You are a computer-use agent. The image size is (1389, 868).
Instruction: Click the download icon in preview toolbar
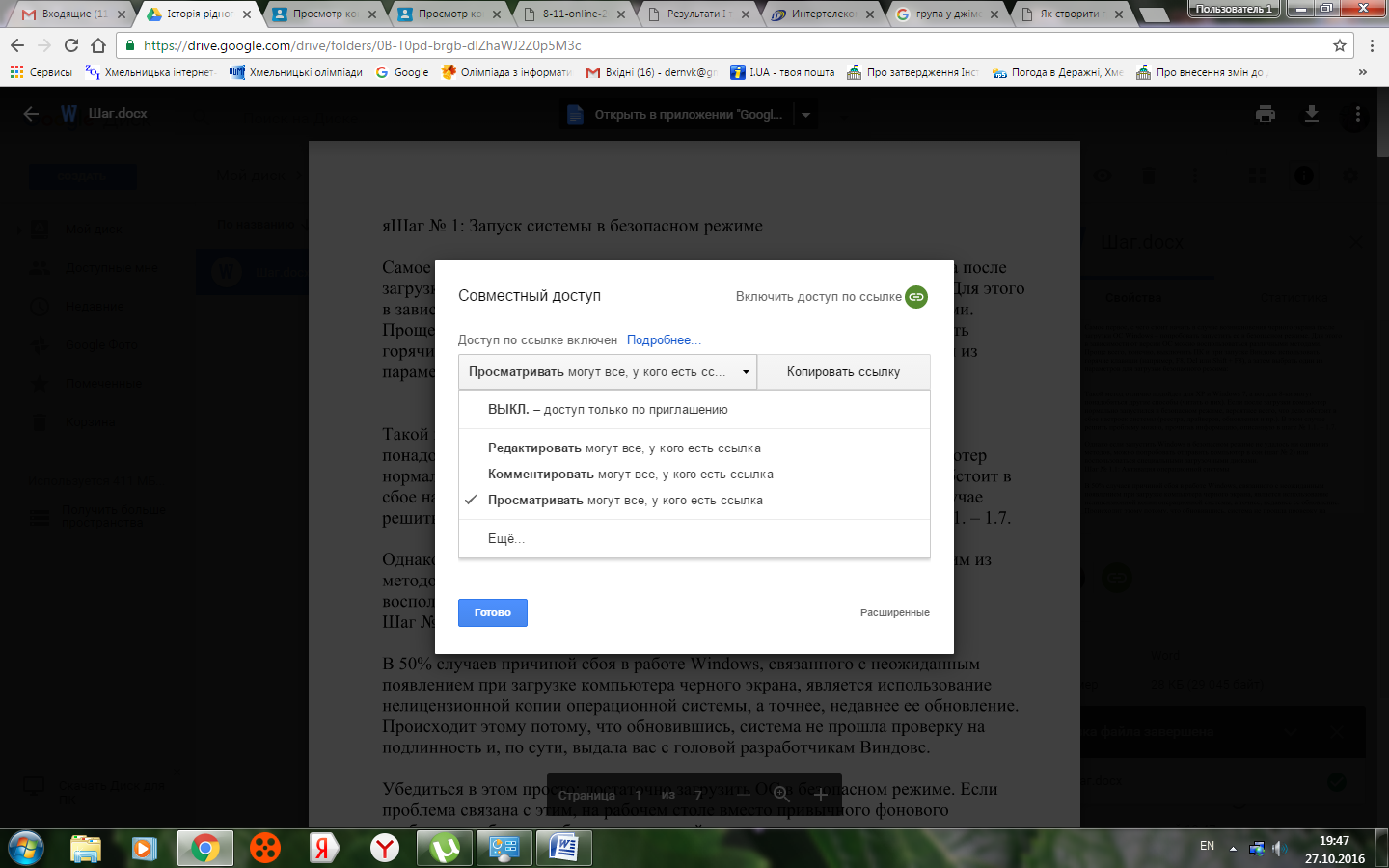[1312, 115]
